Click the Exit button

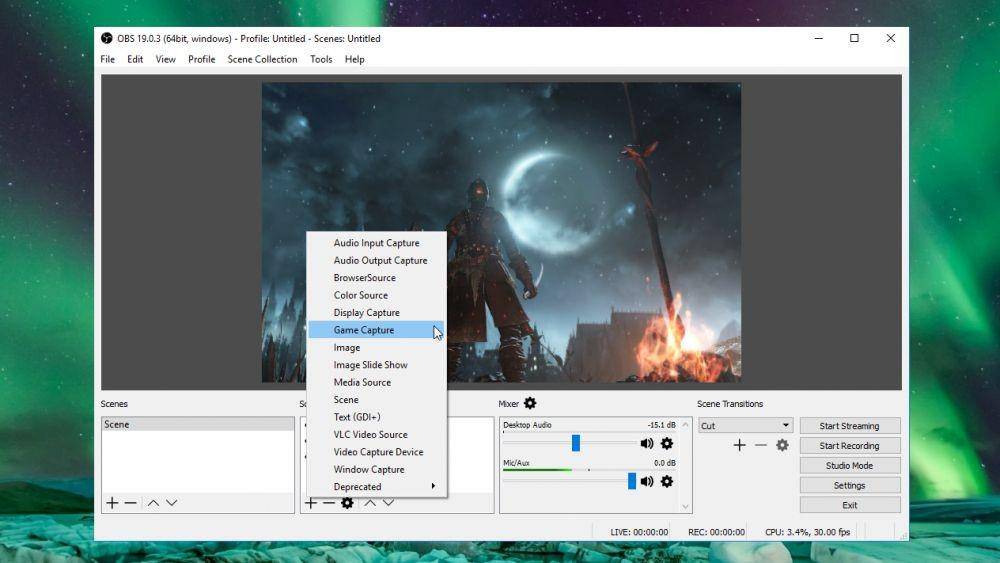849,505
